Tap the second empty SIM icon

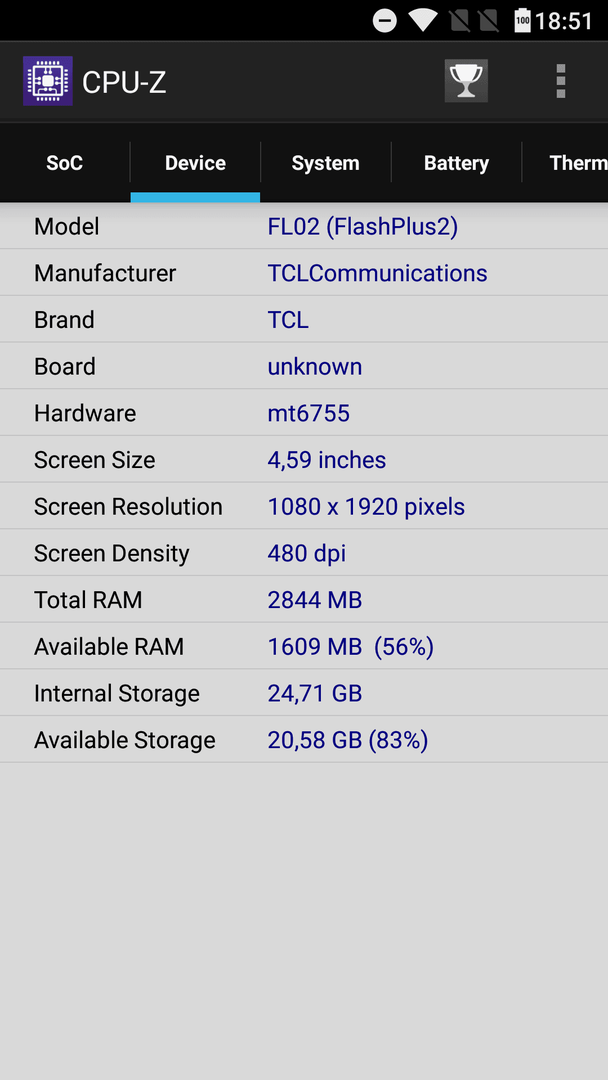coord(488,21)
